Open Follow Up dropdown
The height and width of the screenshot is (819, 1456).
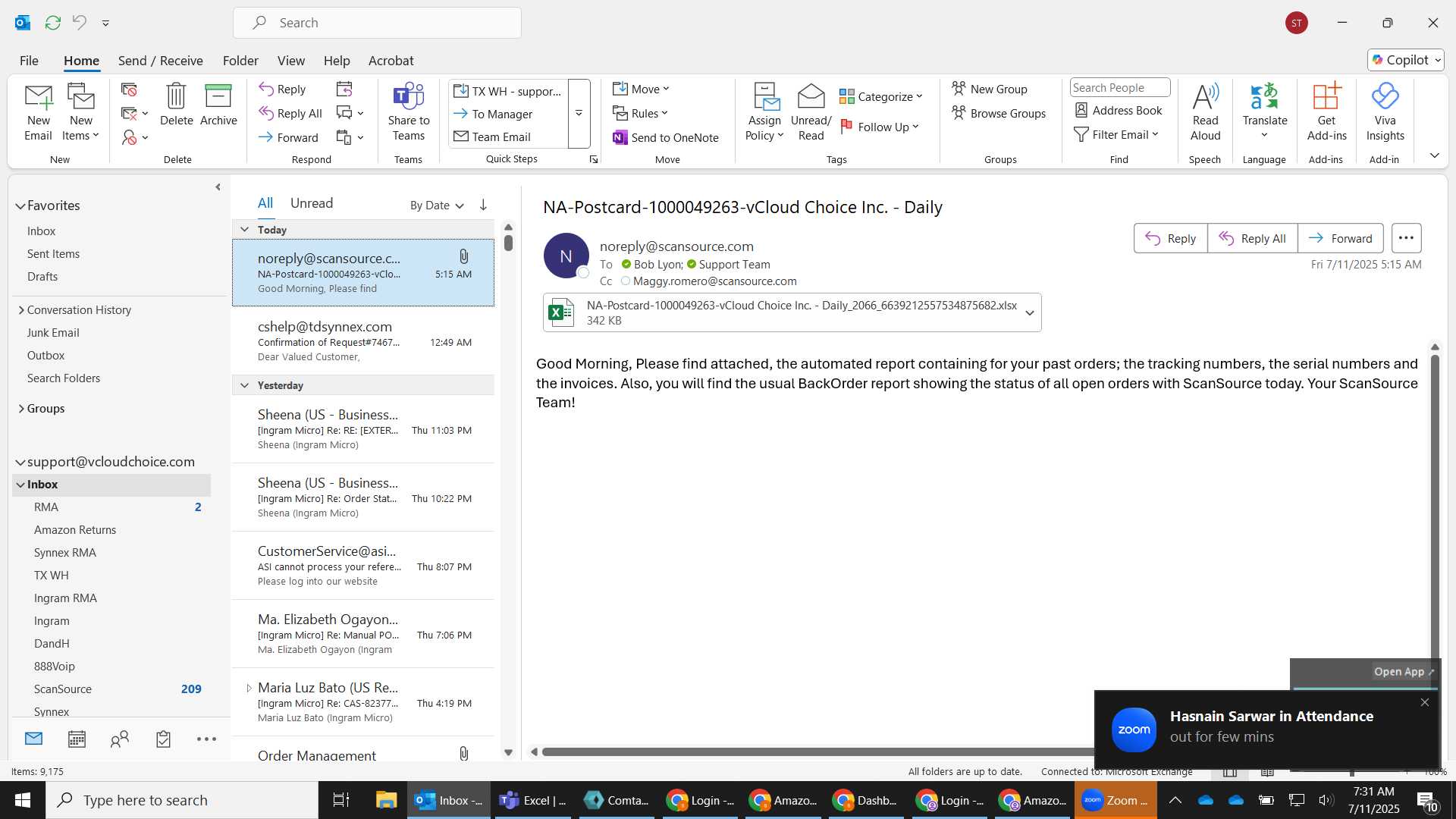click(880, 127)
